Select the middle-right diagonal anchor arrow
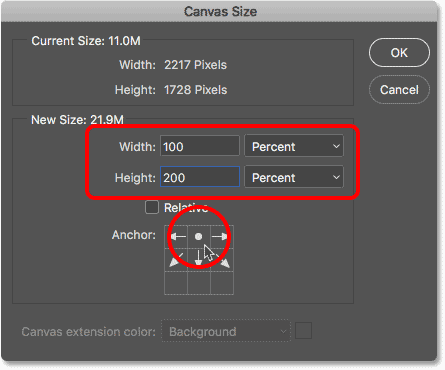445x370 pixels. coord(222,260)
